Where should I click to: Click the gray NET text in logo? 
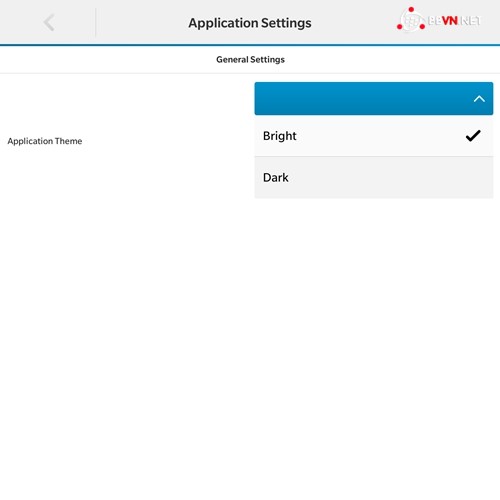[470, 21]
